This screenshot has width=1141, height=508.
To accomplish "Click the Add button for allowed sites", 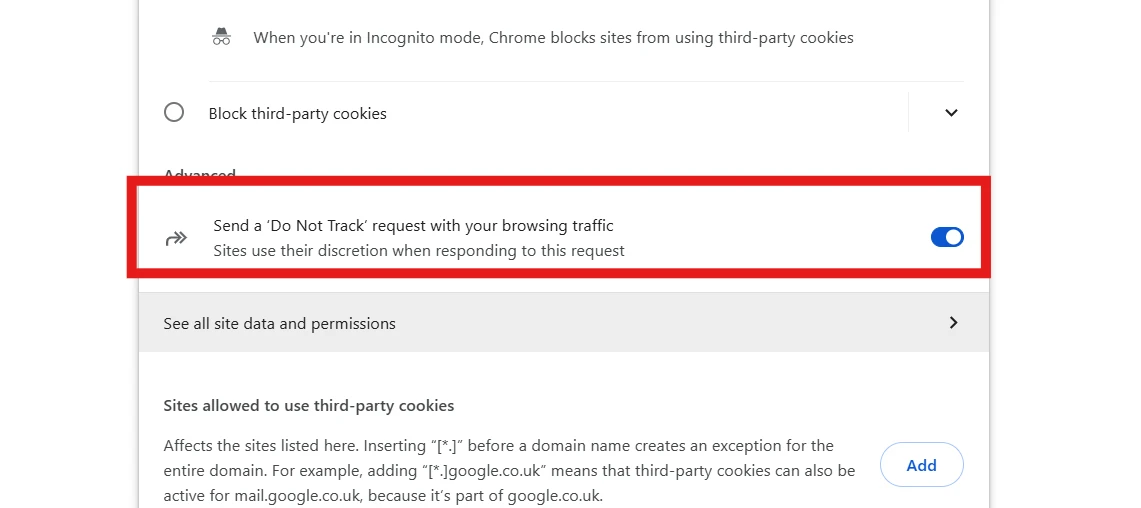I will (921, 464).
